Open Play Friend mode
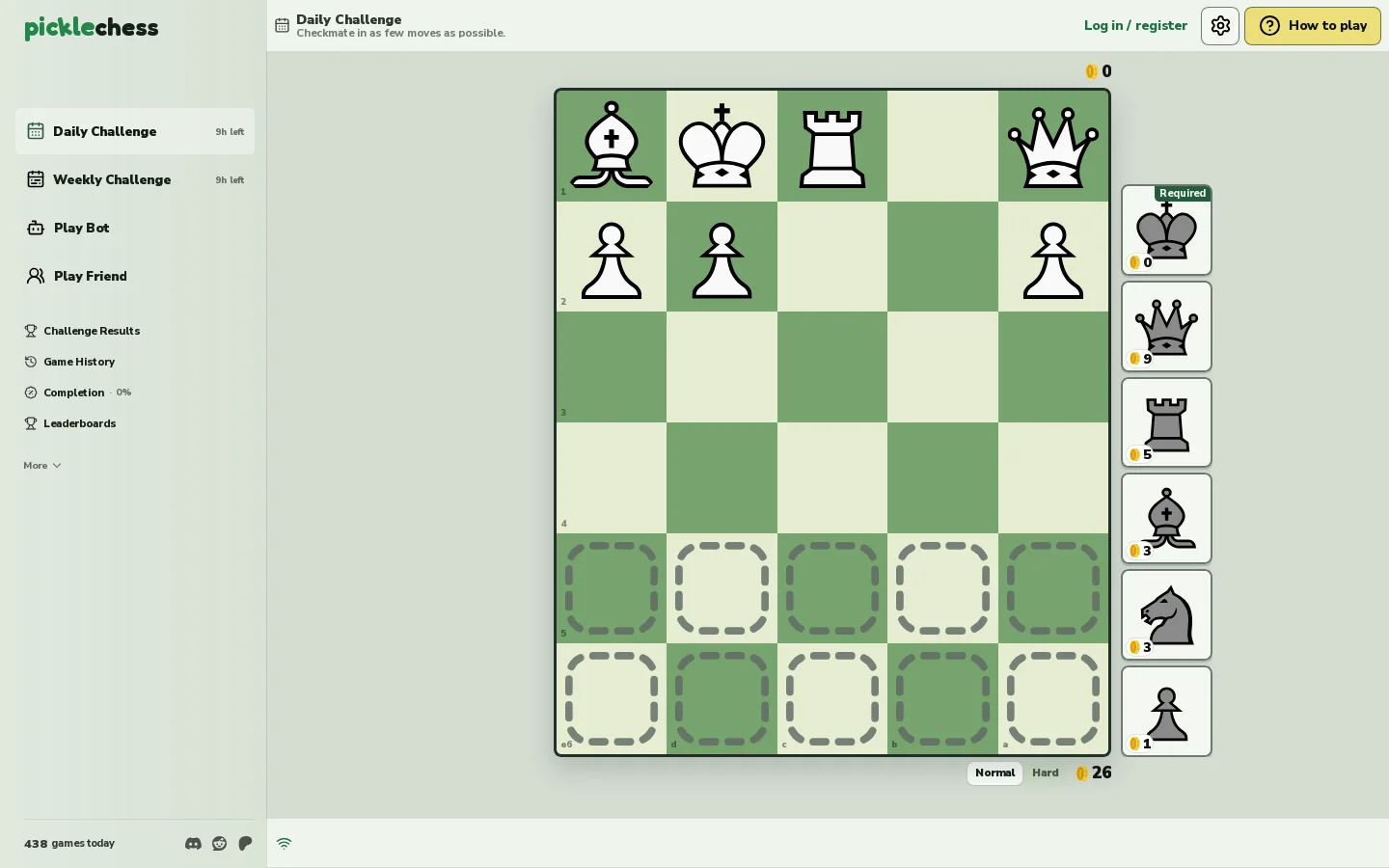This screenshot has width=1389, height=868. click(x=135, y=276)
